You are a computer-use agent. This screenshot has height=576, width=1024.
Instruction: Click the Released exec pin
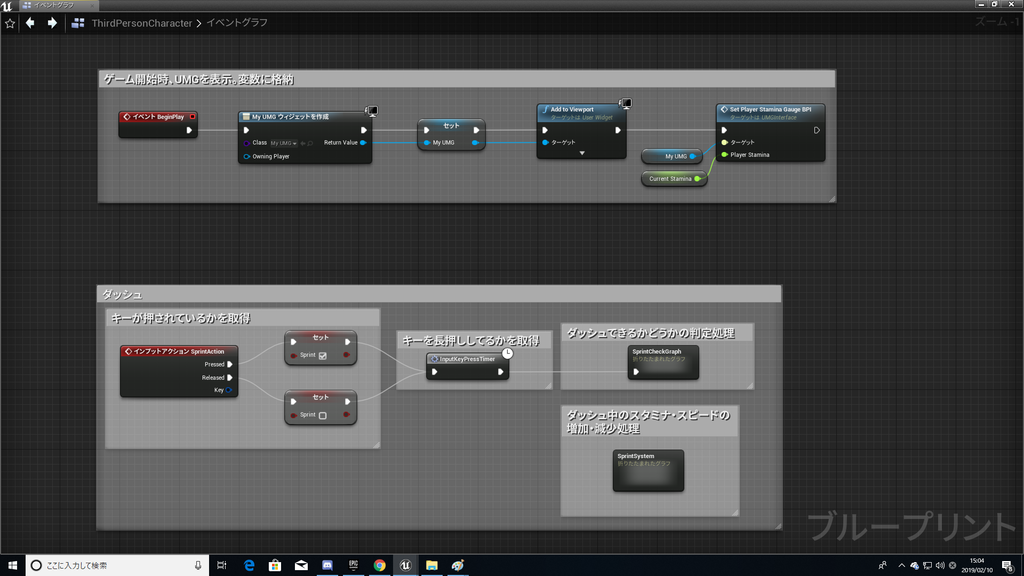229,377
